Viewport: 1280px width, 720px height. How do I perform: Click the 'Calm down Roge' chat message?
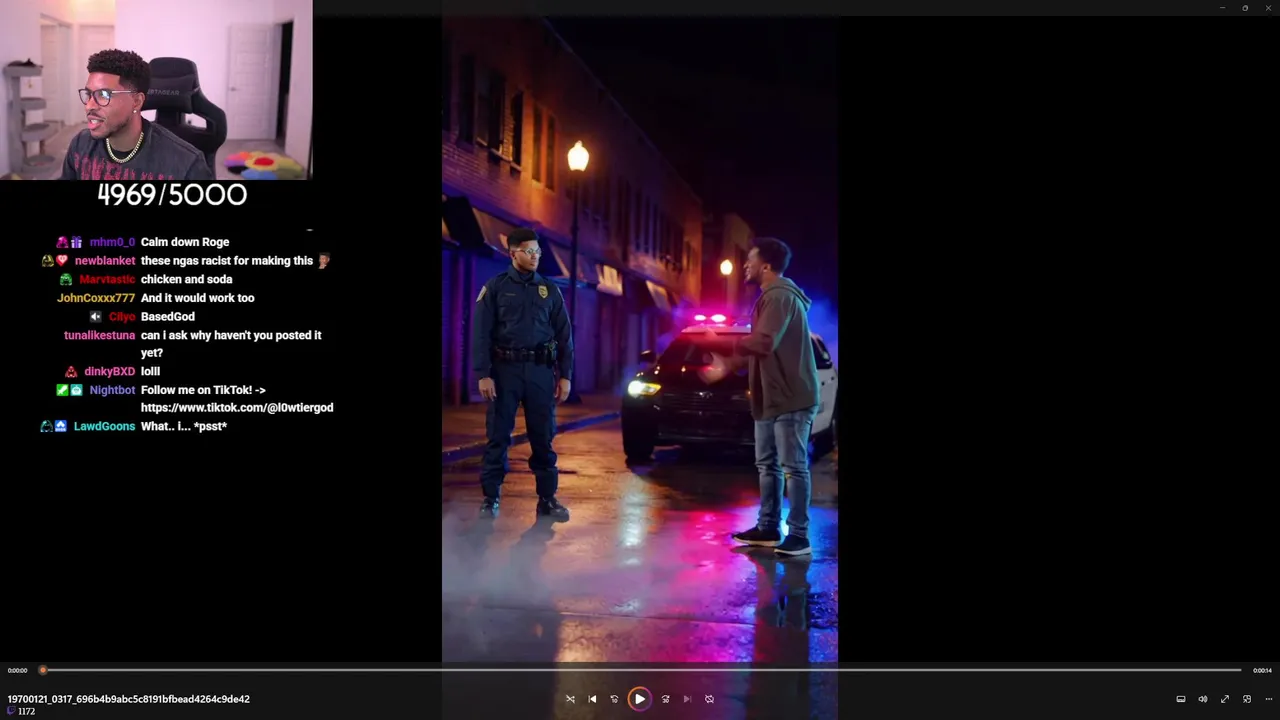pyautogui.click(x=185, y=242)
